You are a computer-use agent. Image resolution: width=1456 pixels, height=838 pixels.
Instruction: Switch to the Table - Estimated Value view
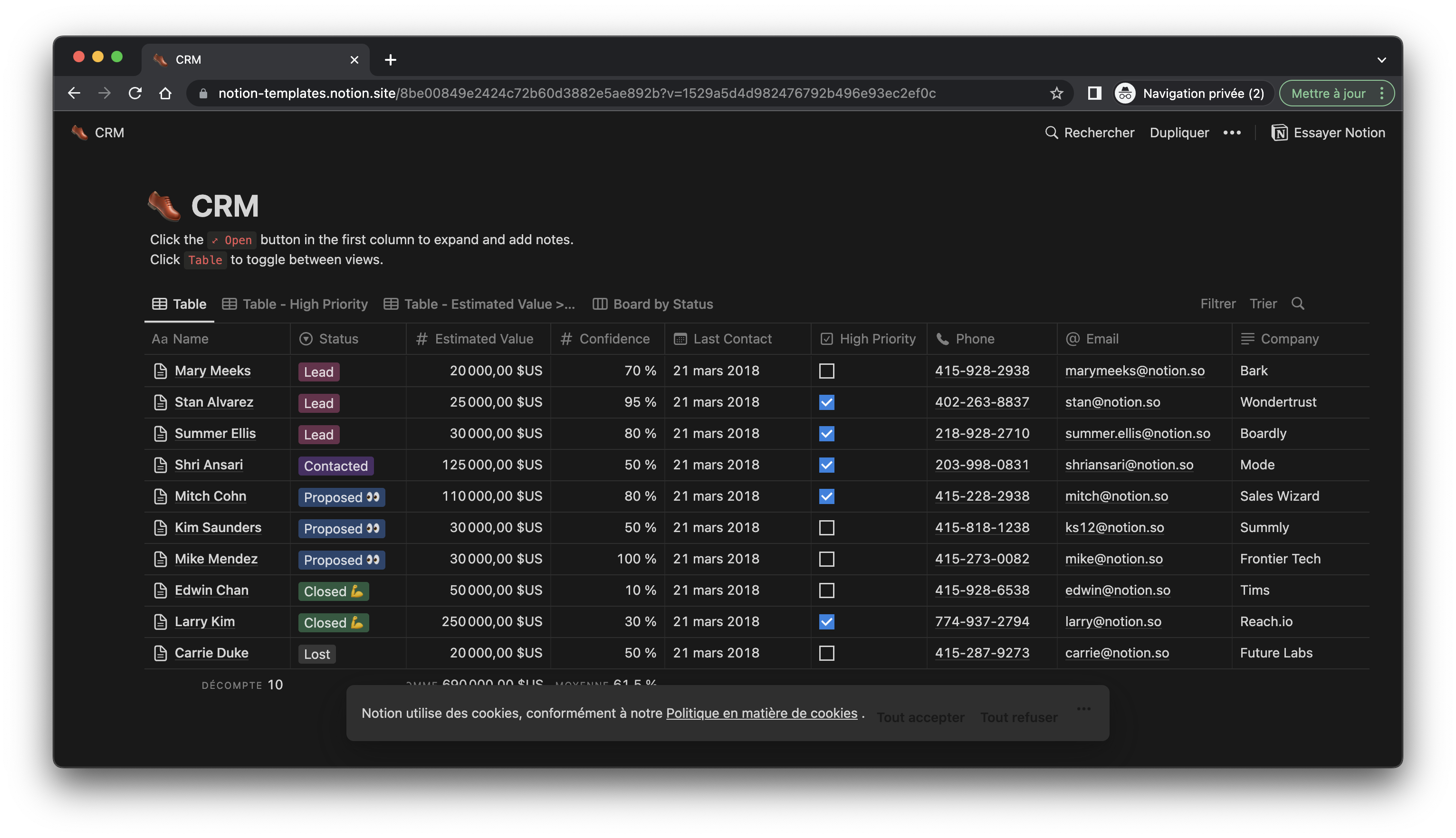pos(489,303)
